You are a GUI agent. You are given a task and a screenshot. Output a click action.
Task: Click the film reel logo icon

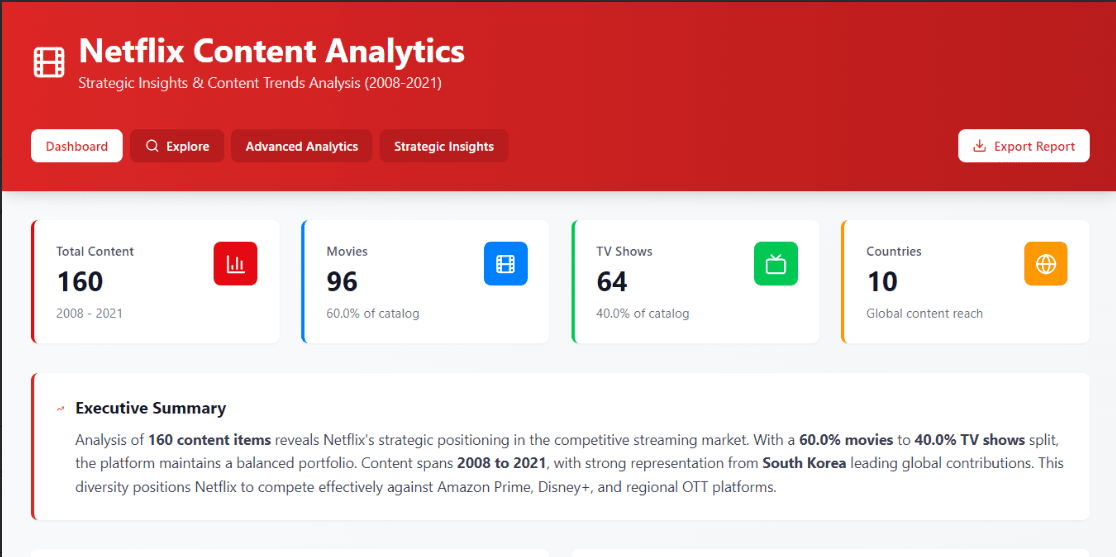(x=49, y=63)
